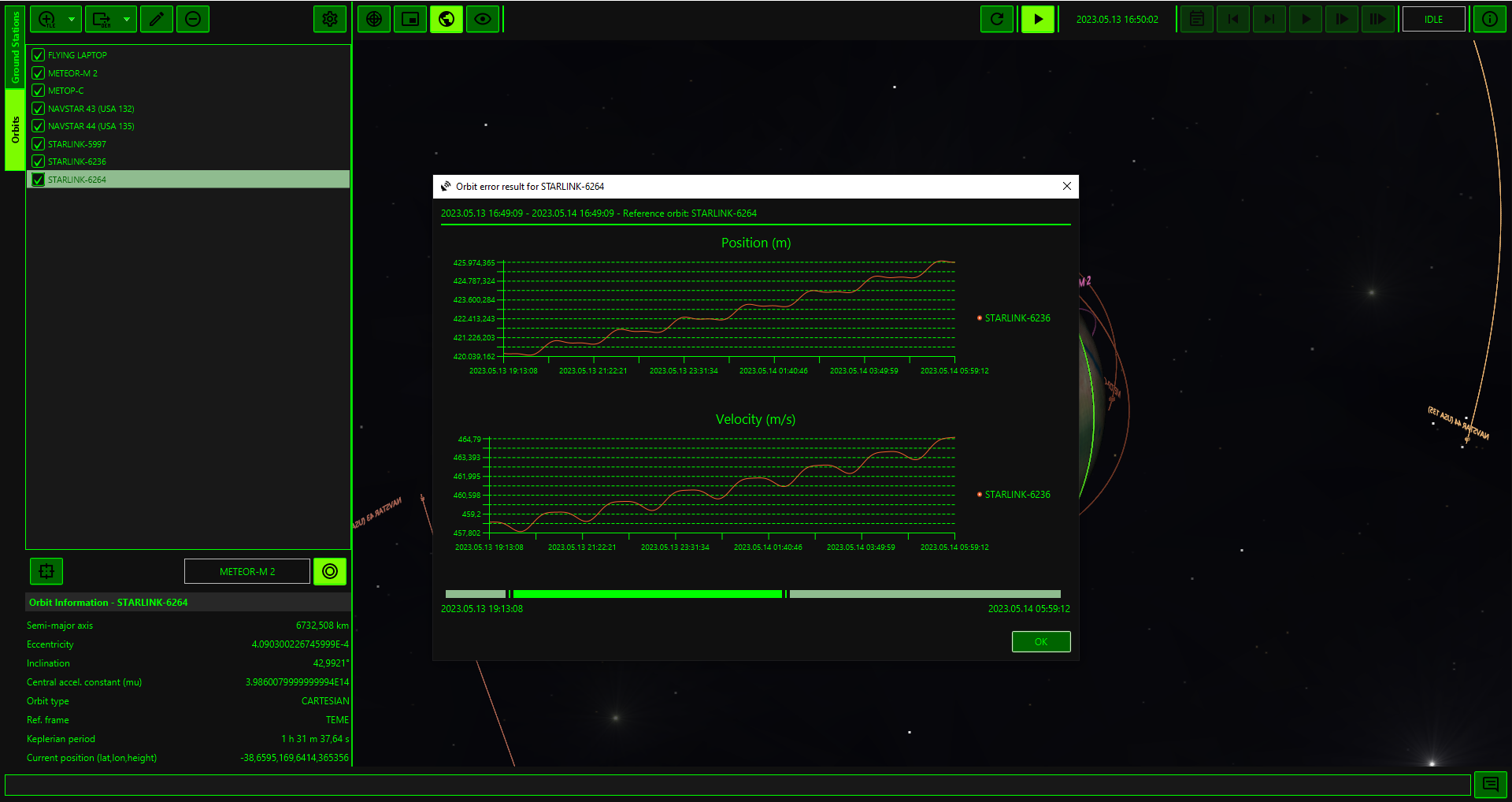Click the chat message icon at bottom right

pos(1491,784)
